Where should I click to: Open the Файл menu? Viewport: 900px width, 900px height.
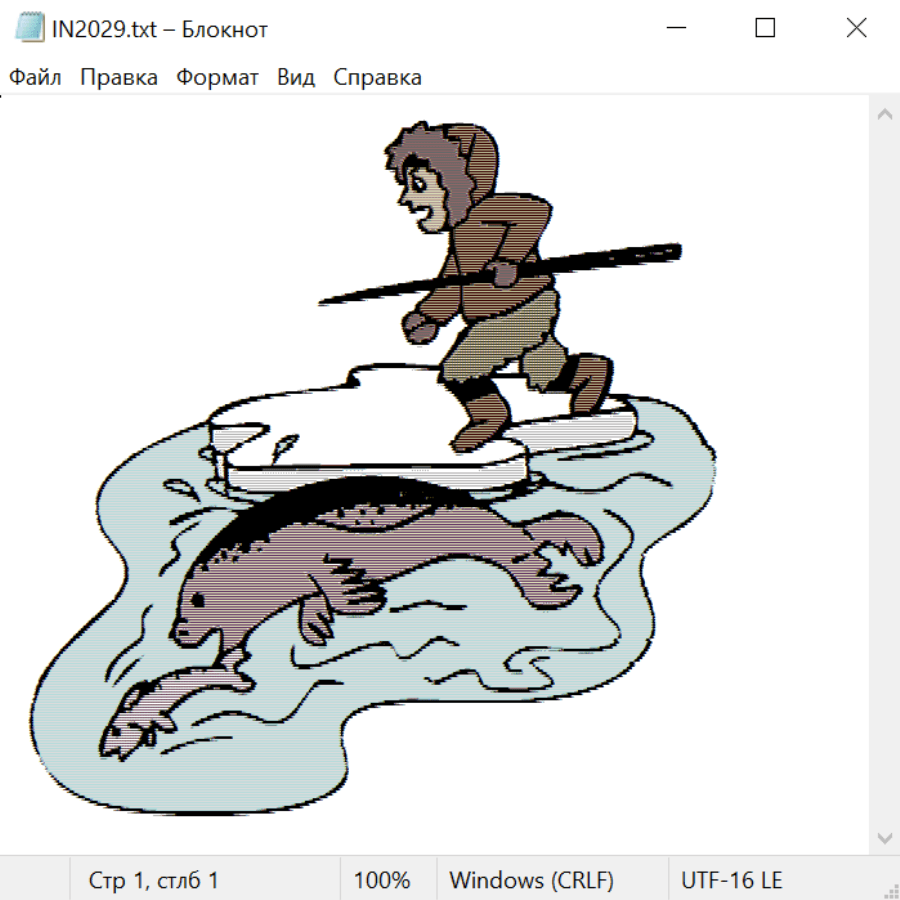[x=35, y=78]
